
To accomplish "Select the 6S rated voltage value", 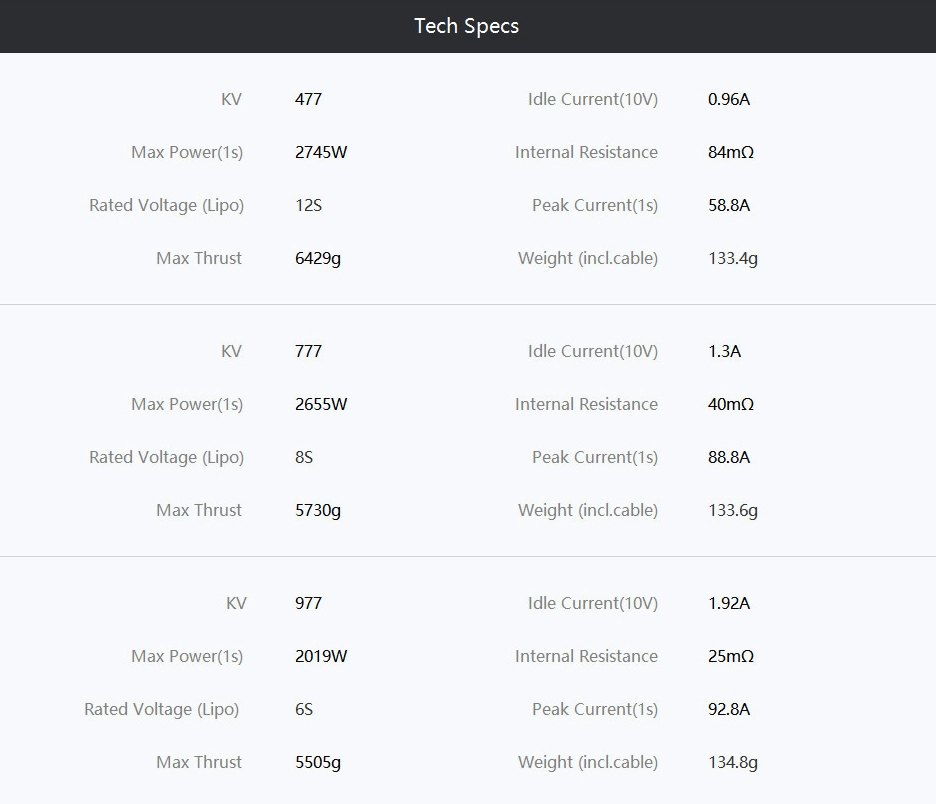I will point(304,709).
